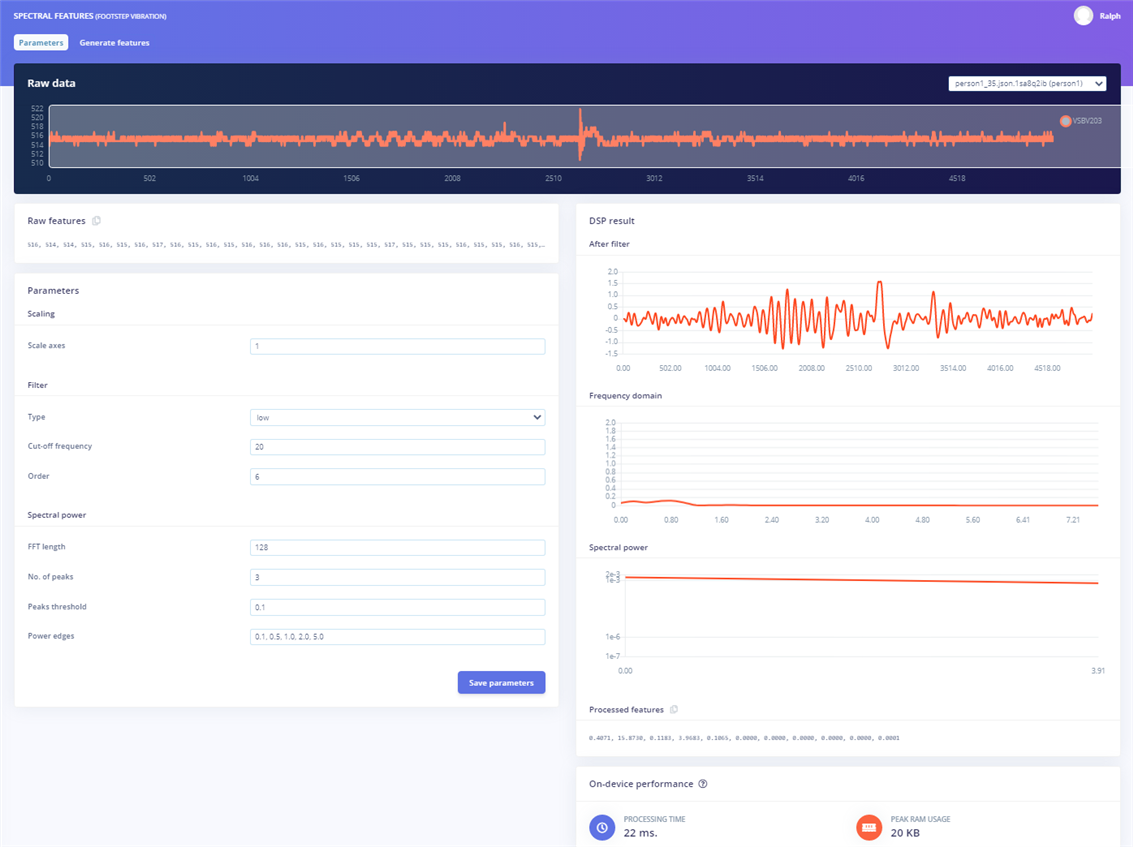The image size is (1133, 847).
Task: Switch to the Generate features tab
Action: [x=114, y=43]
